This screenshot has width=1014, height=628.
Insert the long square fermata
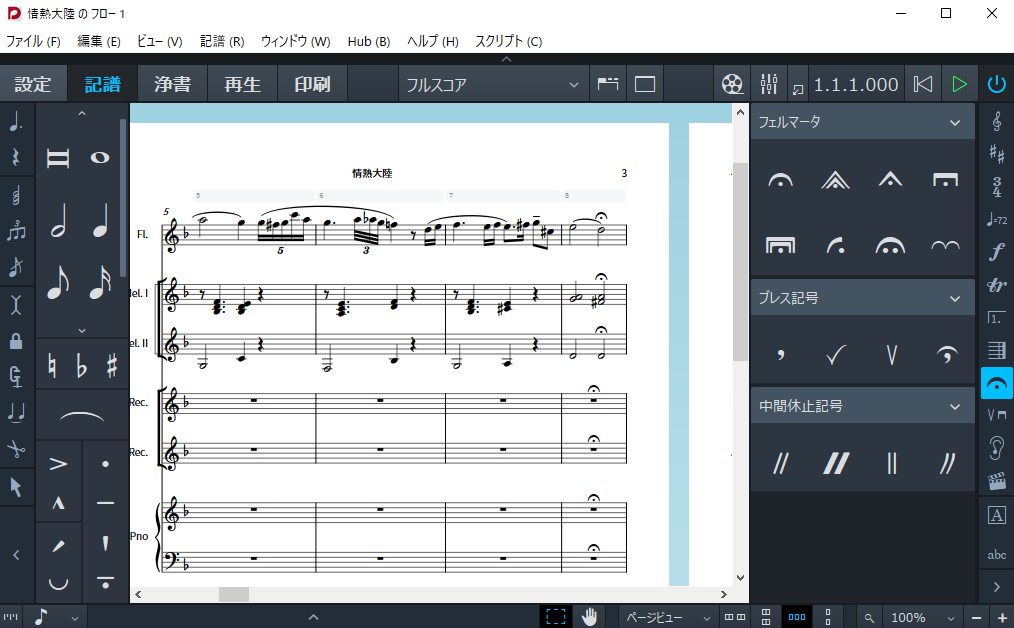[x=945, y=179]
